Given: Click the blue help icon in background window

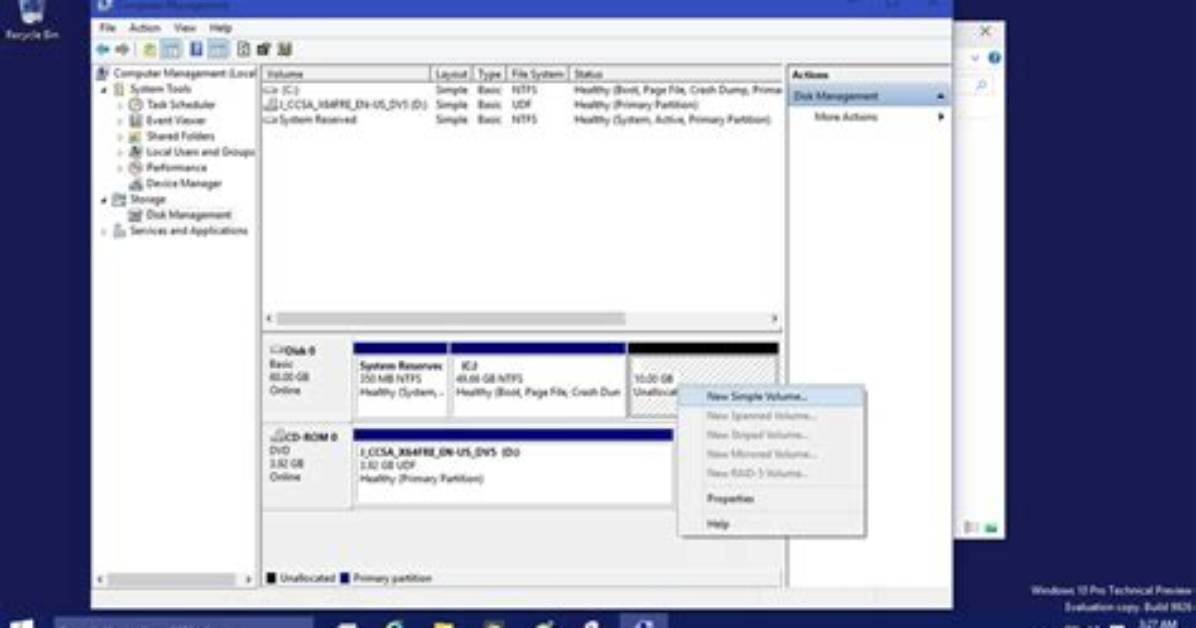Looking at the screenshot, I should tap(995, 58).
